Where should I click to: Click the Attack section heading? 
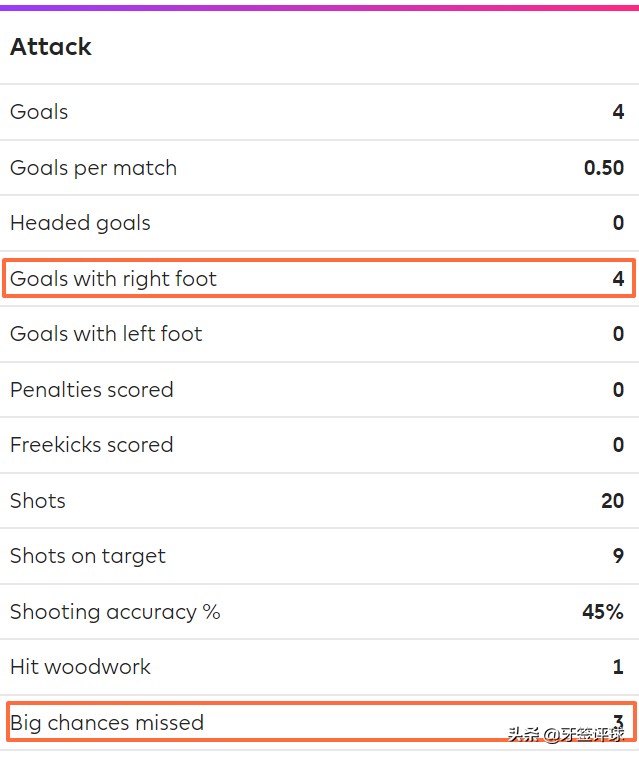coord(51,47)
